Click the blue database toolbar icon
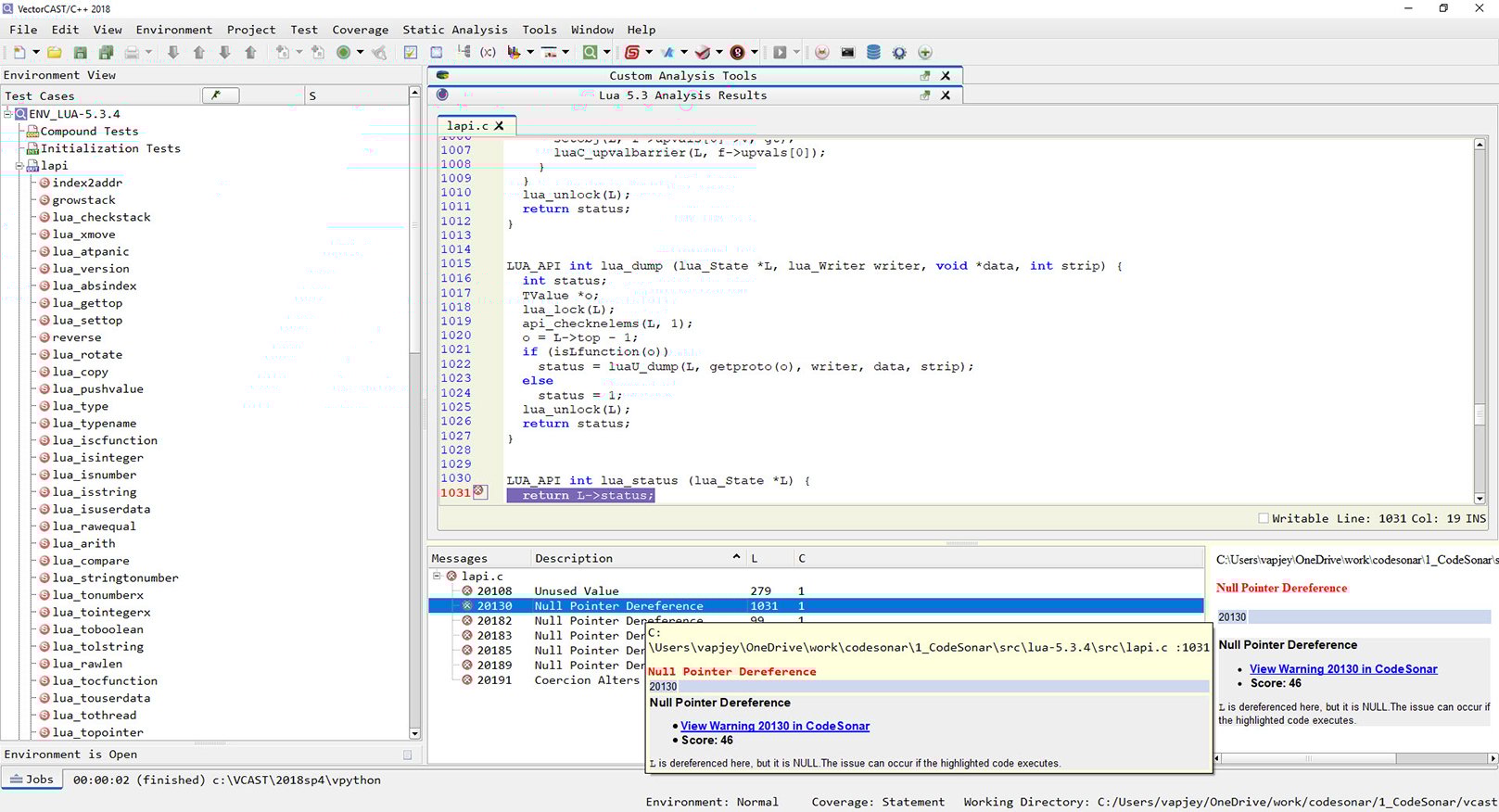1499x812 pixels. (x=873, y=53)
